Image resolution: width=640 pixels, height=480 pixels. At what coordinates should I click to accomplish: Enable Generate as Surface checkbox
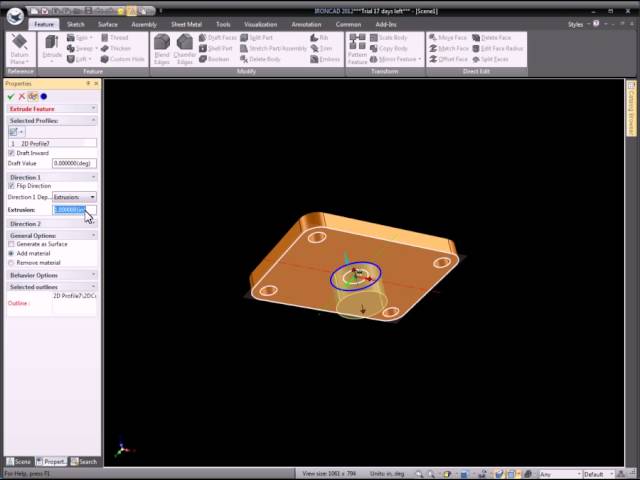pos(11,244)
